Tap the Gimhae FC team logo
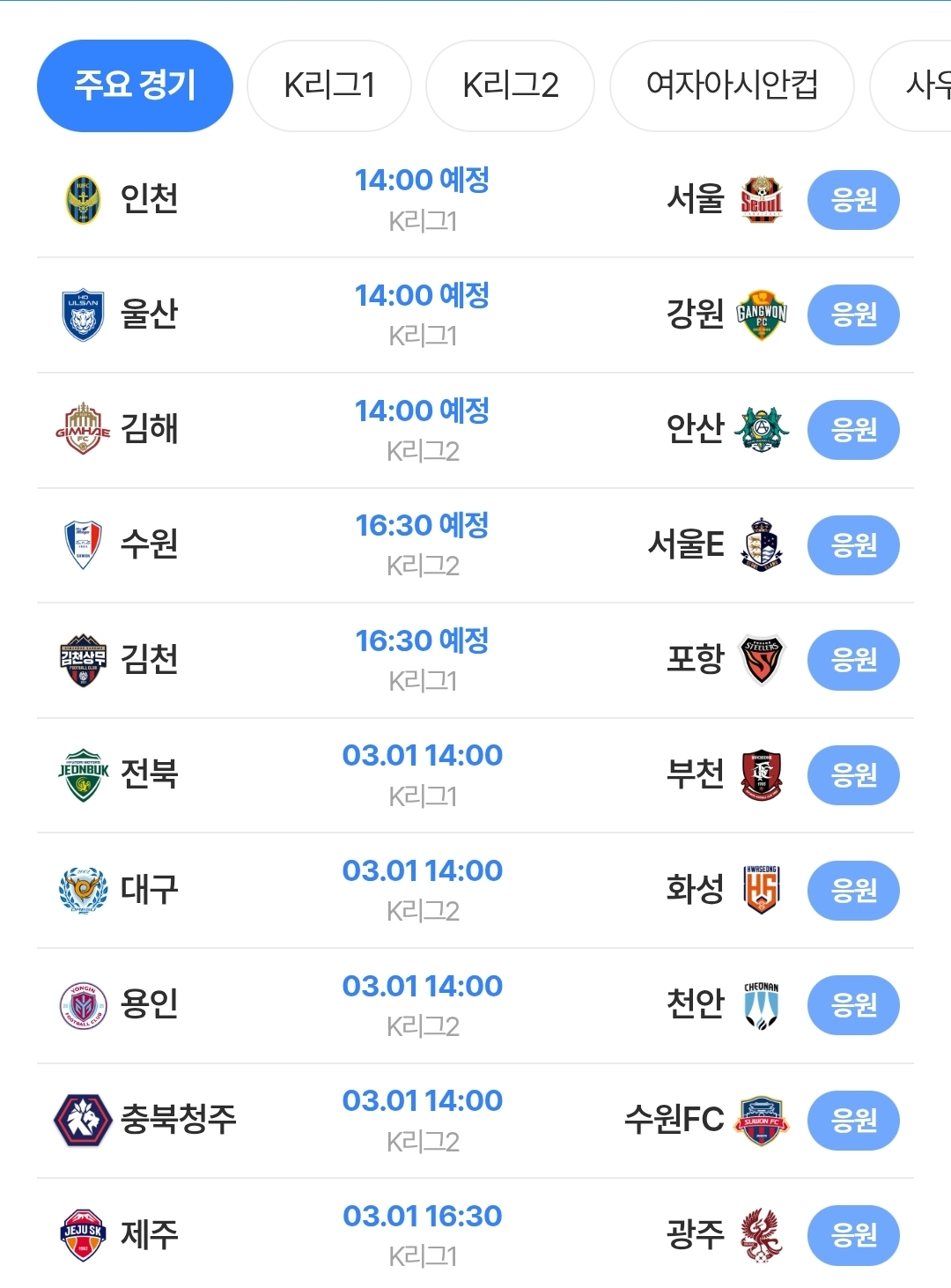 click(x=84, y=429)
